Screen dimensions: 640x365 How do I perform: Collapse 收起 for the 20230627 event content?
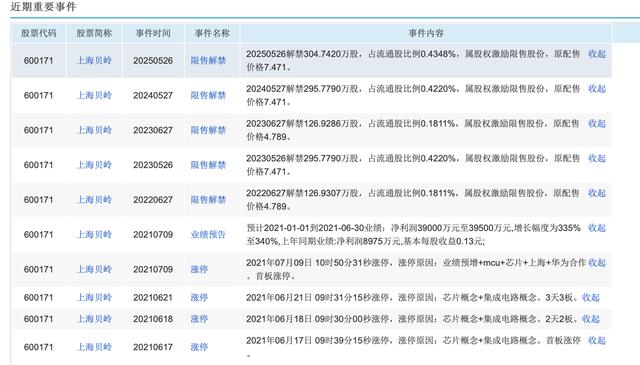[597, 123]
